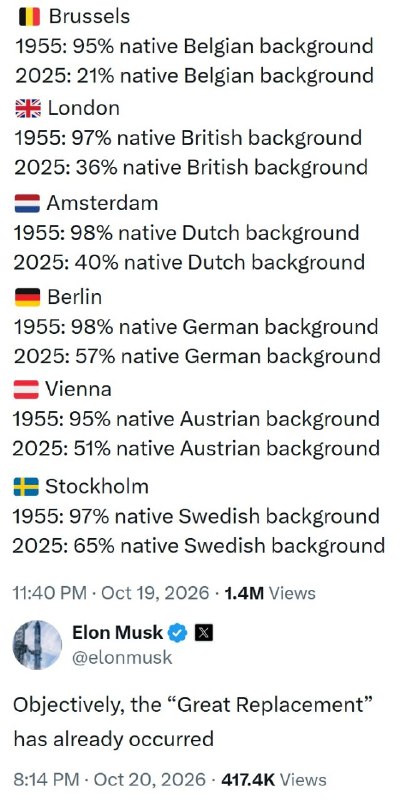Click the Austrian flag icon beside Vienna
The height and width of the screenshot is (800, 411).
[26, 390]
